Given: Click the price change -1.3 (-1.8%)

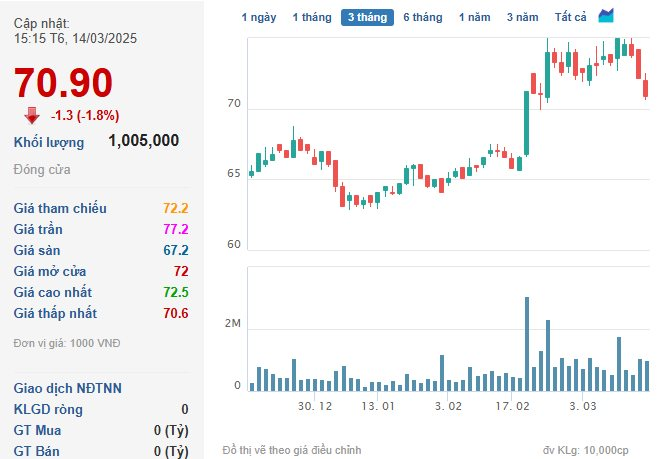Looking at the screenshot, I should 85,115.
